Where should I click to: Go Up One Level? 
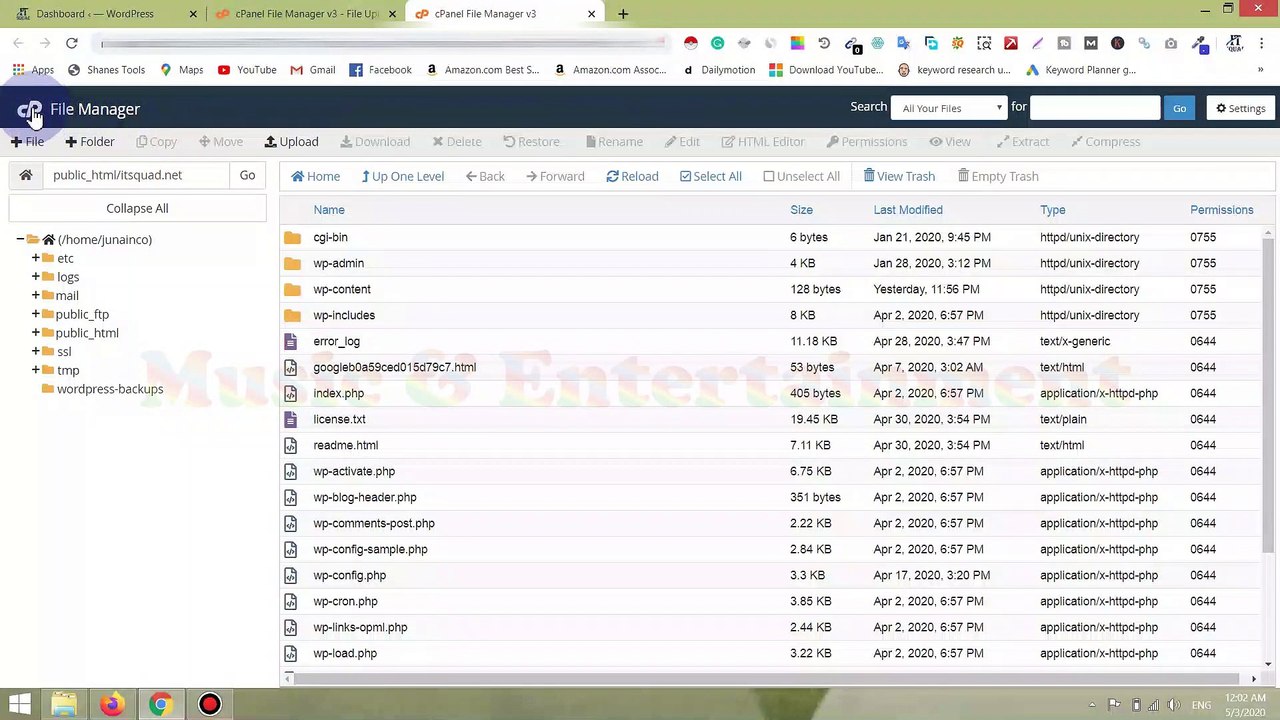click(x=403, y=176)
